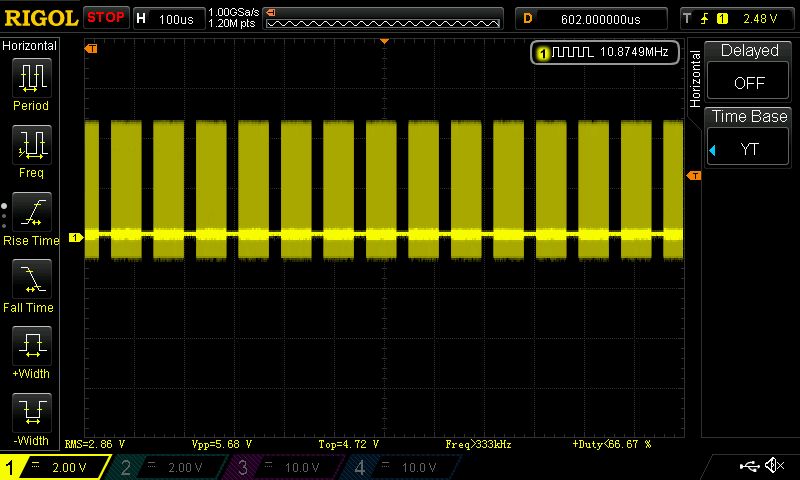
Task: Select the channel 4 tab
Action: 403,467
